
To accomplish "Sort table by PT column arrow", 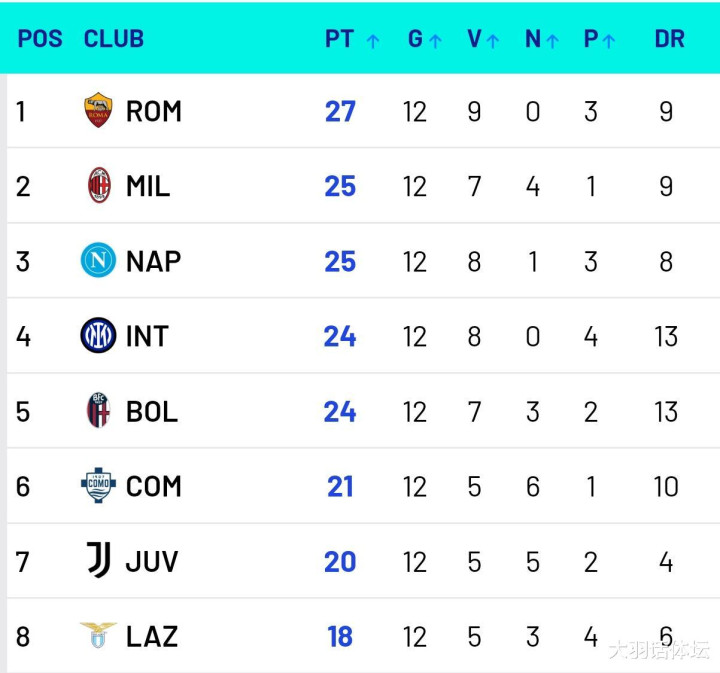I will point(373,41).
